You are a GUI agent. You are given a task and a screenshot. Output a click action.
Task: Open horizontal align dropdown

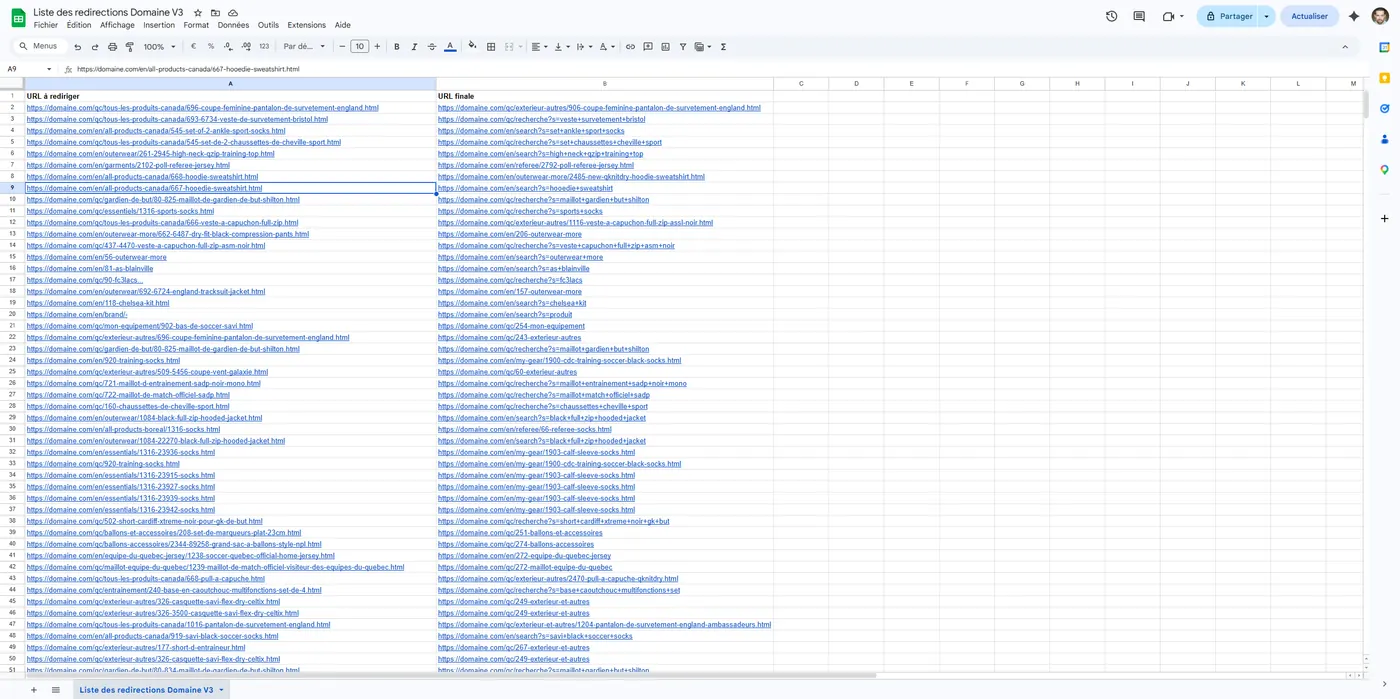coord(539,47)
